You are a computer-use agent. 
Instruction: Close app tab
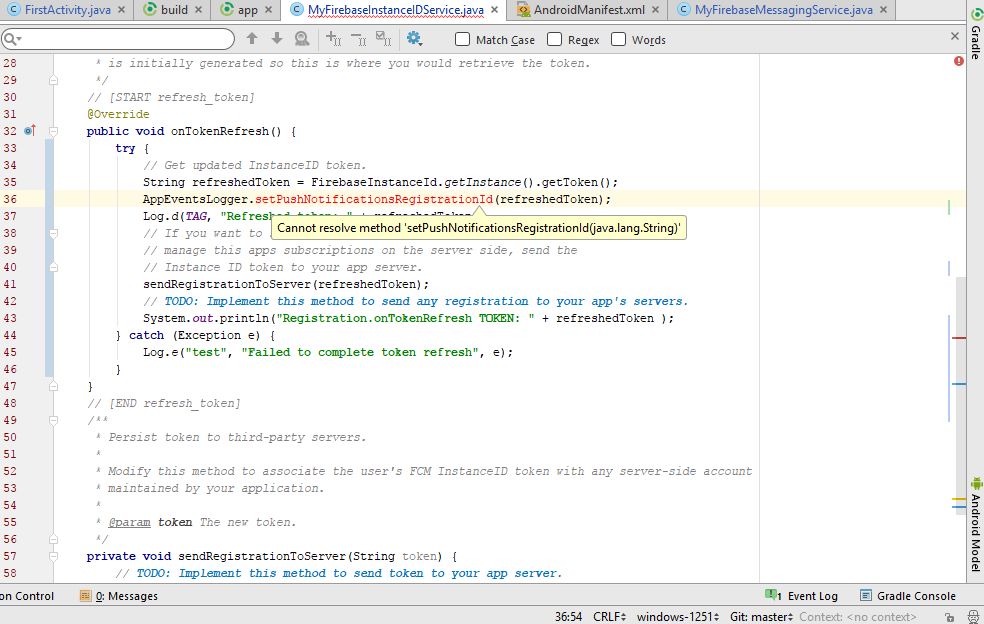pos(269,10)
